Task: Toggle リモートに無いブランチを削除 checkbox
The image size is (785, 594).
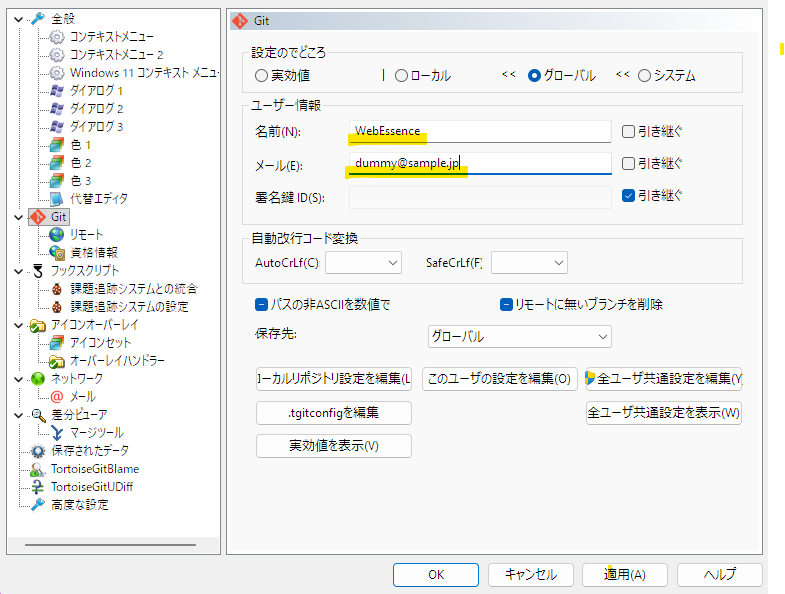Action: pyautogui.click(x=507, y=305)
